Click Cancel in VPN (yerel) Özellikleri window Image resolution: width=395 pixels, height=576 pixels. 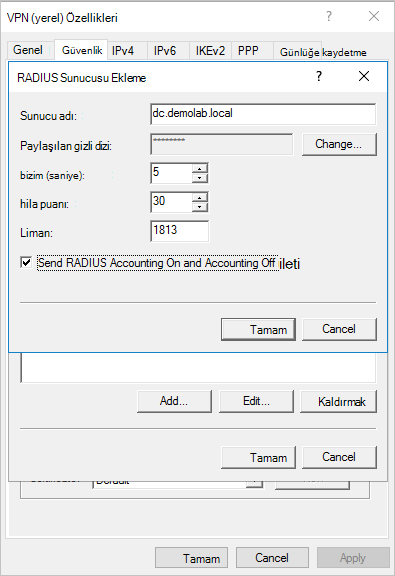coord(272,558)
